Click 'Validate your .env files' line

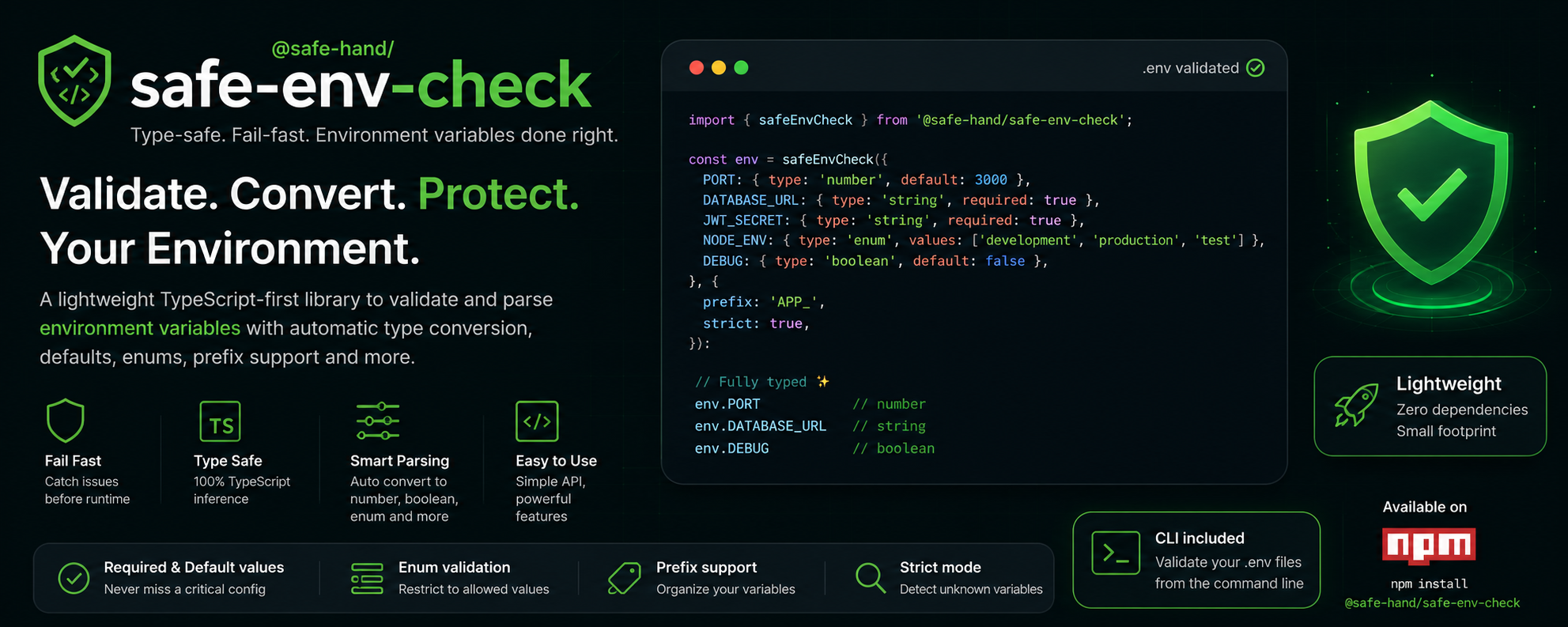point(1228,562)
